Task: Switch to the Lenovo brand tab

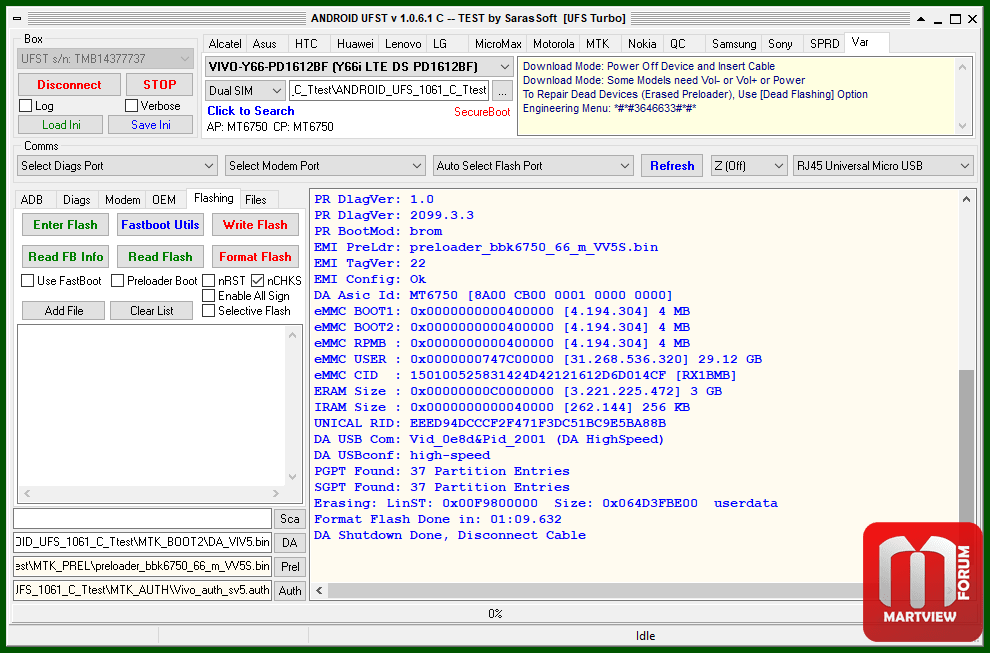Action: pos(403,44)
